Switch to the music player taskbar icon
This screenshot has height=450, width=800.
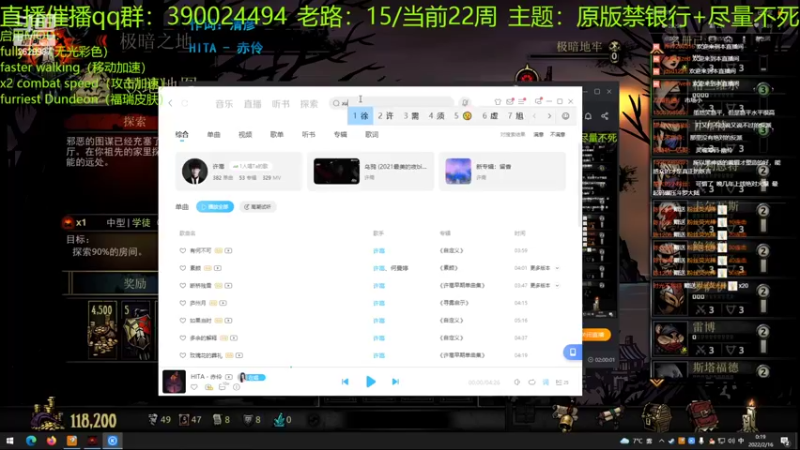pos(113,441)
